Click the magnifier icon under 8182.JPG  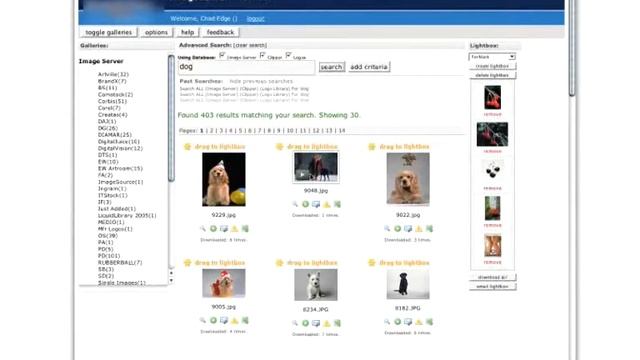[387, 322]
